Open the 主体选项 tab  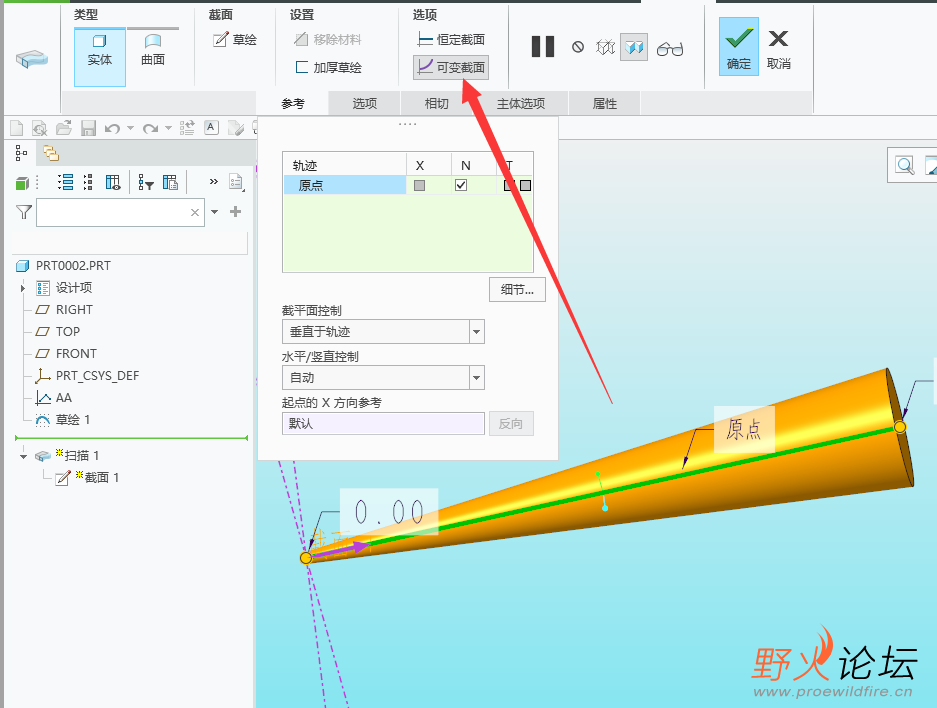520,103
